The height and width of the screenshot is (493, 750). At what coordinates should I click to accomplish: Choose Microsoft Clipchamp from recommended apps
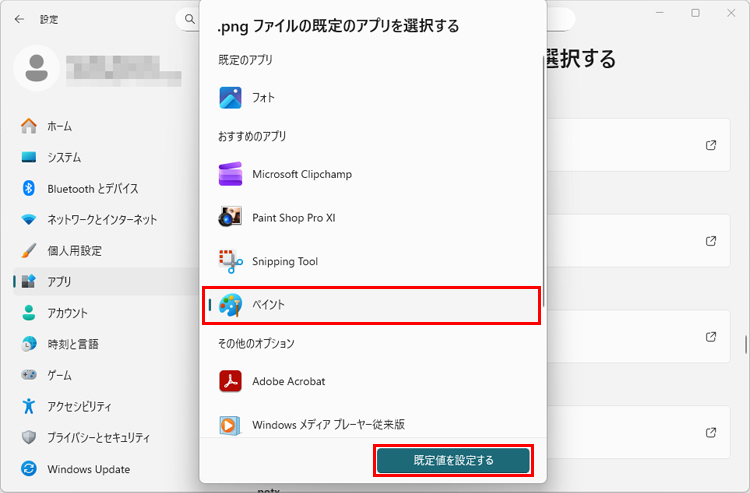[301, 174]
